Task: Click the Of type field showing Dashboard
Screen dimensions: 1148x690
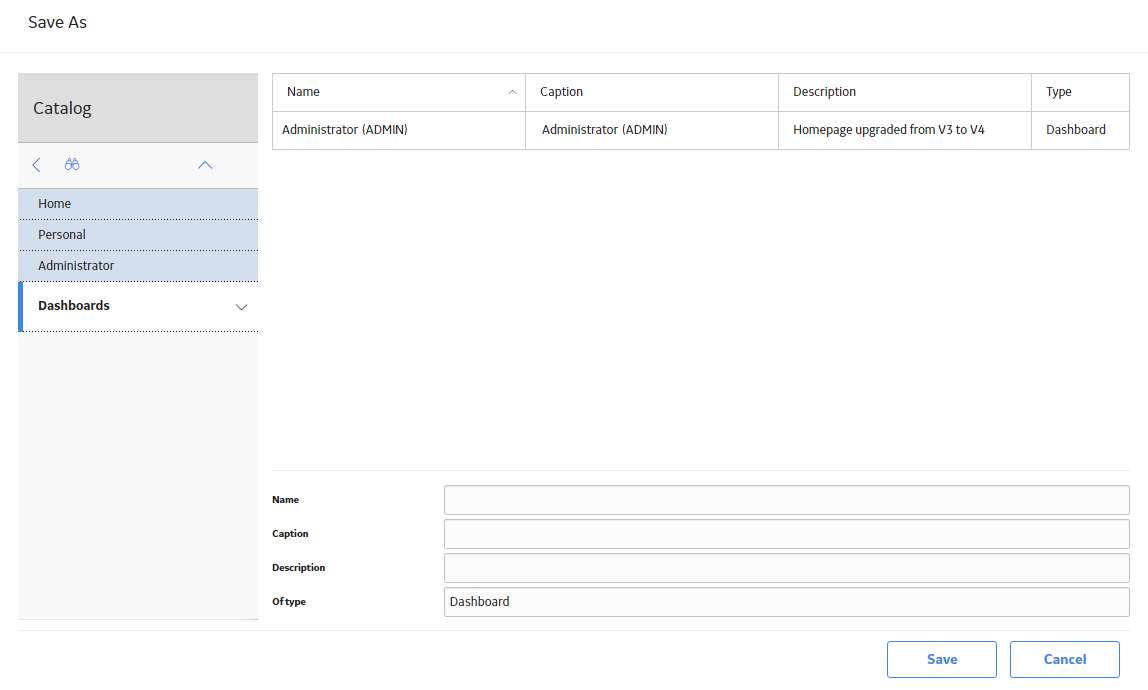Action: click(786, 601)
